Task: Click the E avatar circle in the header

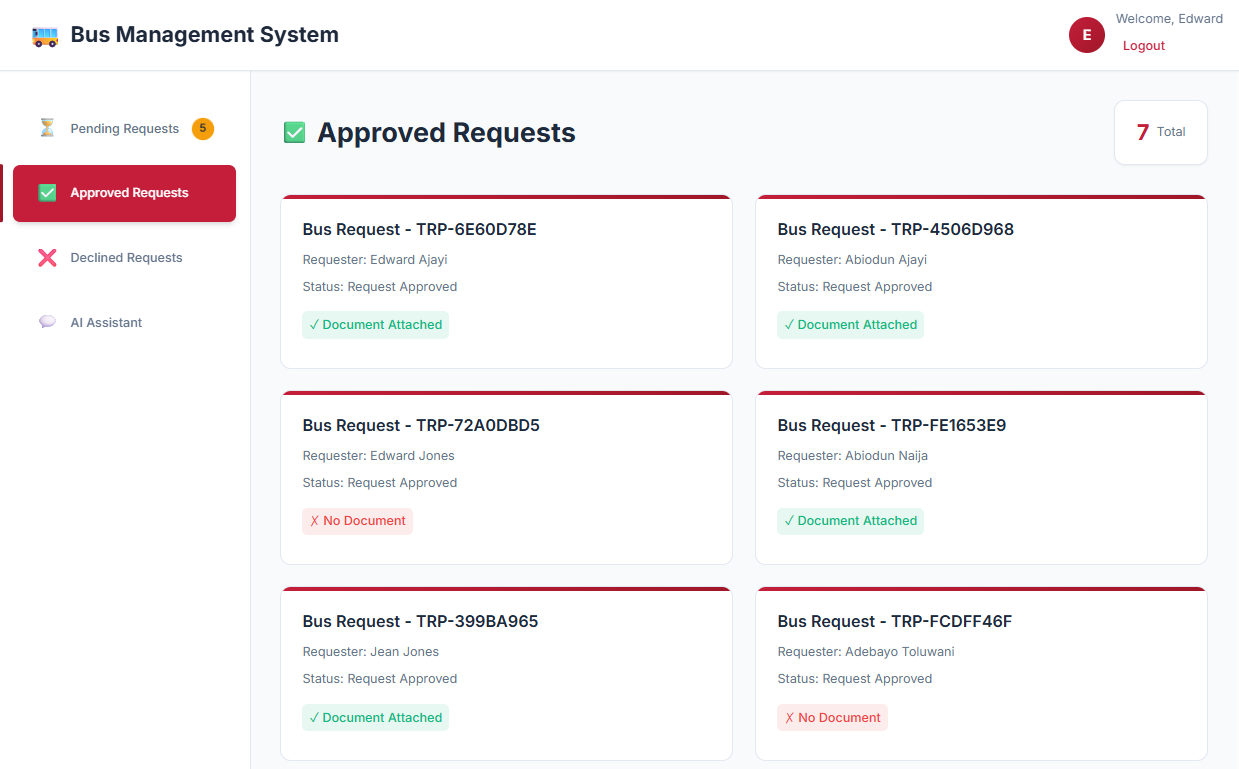Action: point(1087,35)
